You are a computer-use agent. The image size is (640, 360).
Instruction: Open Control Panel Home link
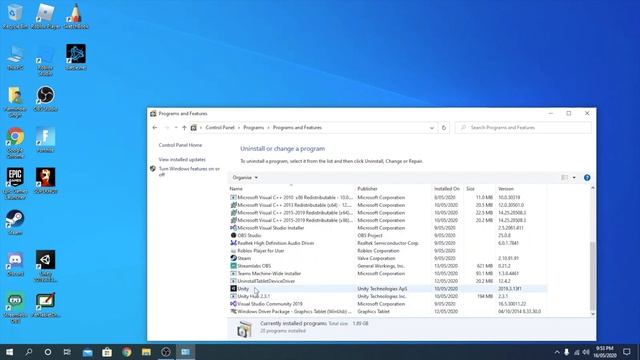coord(180,145)
